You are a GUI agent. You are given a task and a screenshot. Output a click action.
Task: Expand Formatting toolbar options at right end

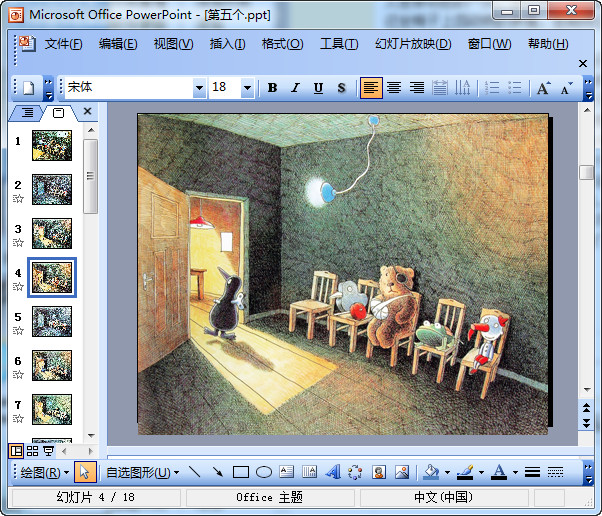[588, 88]
